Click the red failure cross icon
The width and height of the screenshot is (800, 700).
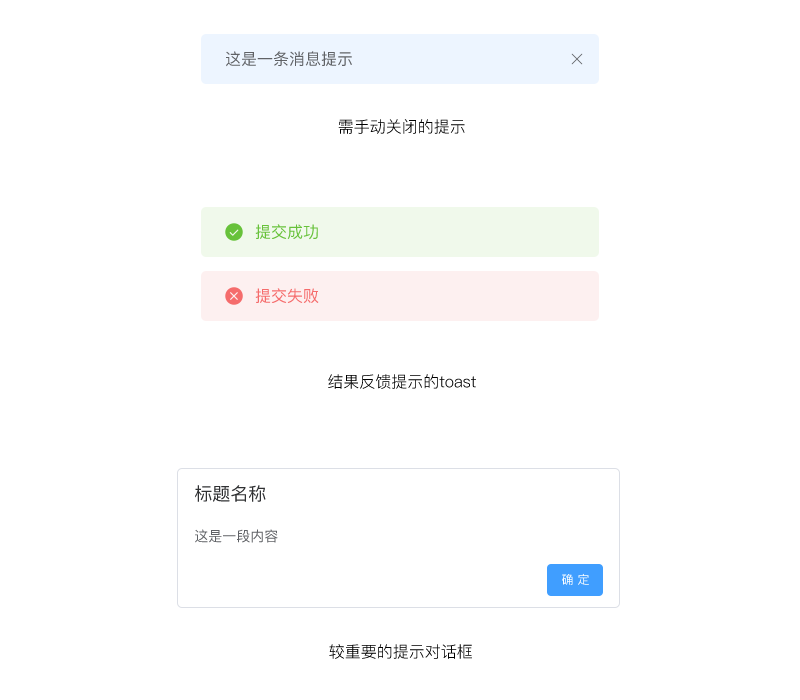click(234, 296)
